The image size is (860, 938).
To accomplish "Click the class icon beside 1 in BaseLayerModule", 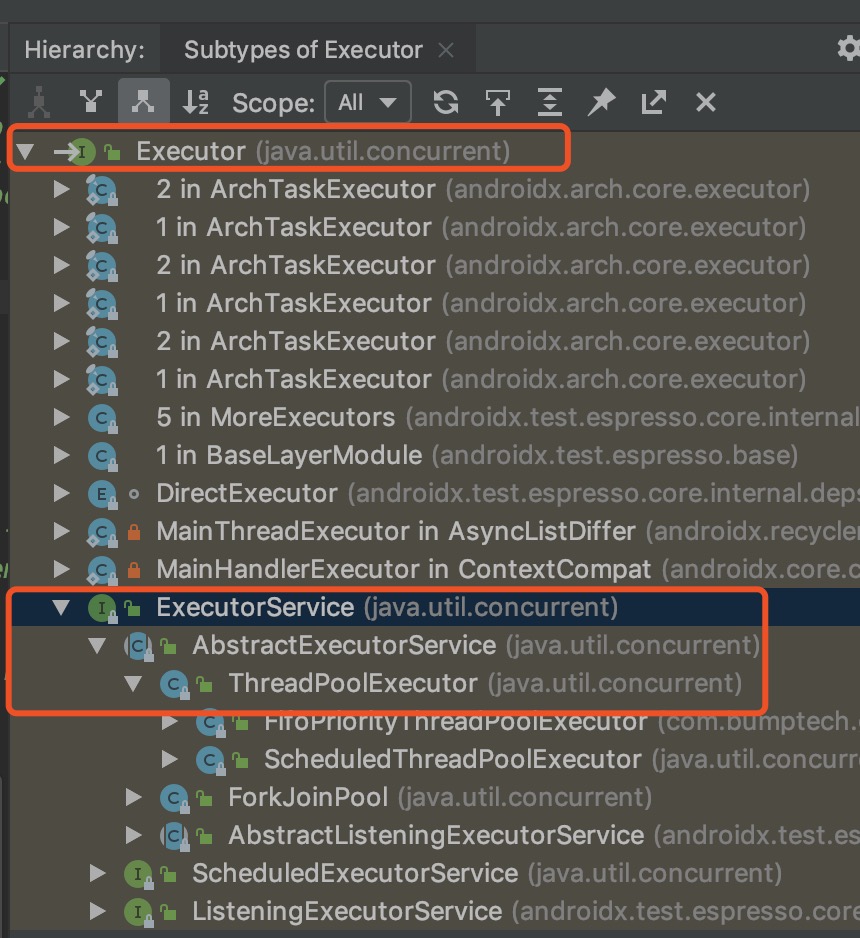I will (x=102, y=456).
